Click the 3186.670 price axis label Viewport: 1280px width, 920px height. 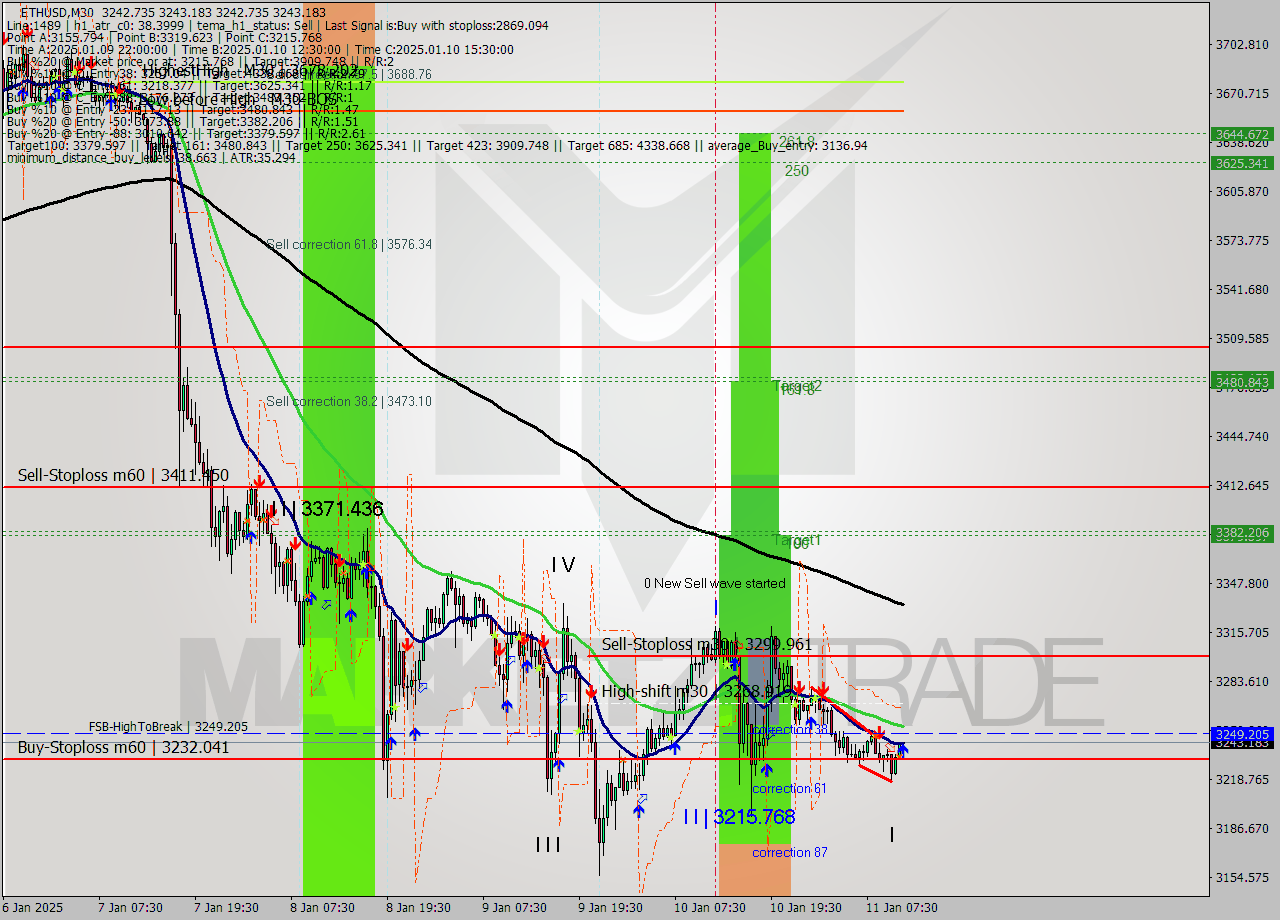(x=1242, y=828)
